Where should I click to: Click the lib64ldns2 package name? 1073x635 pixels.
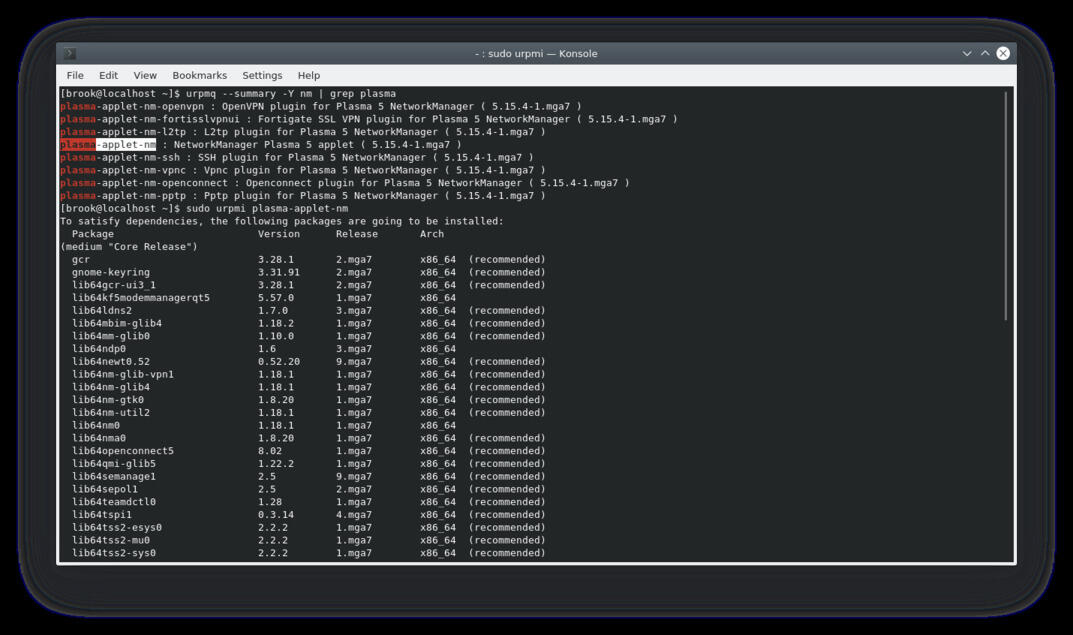(102, 311)
